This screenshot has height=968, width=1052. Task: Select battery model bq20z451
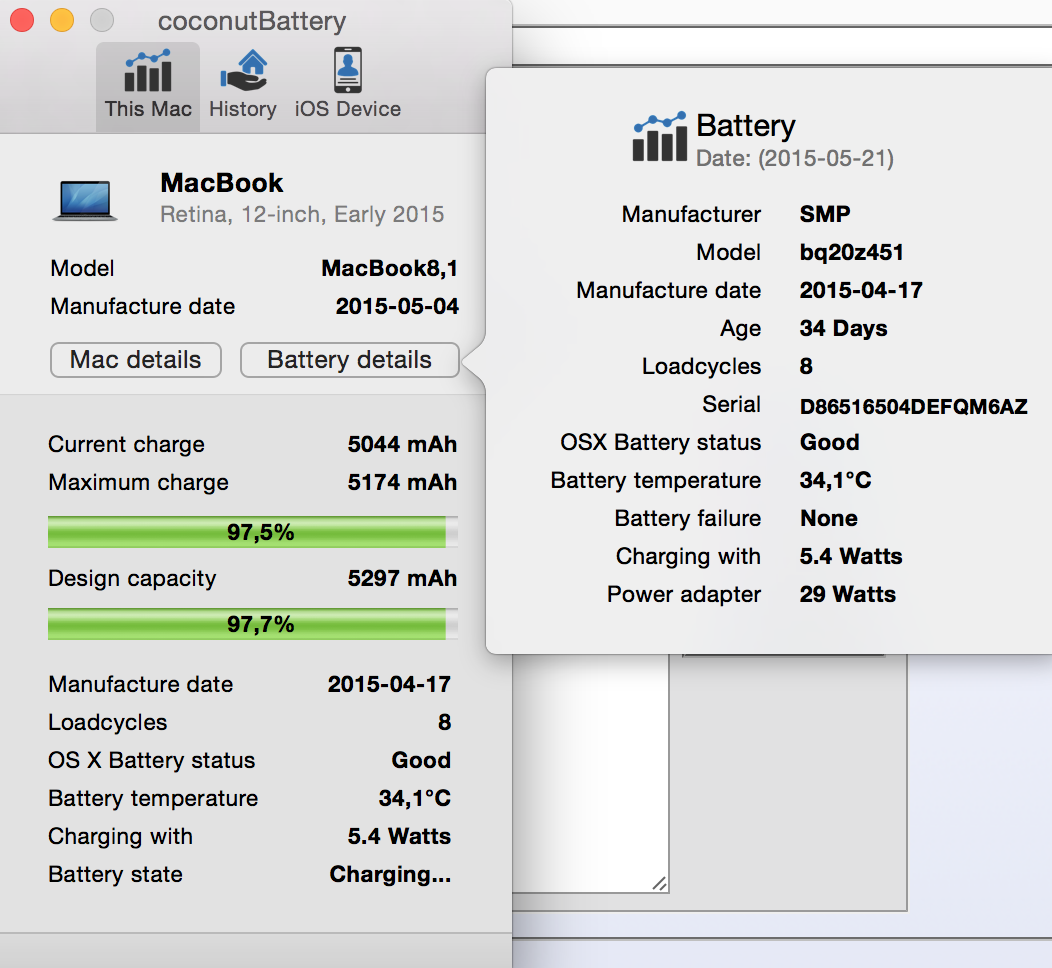point(851,252)
